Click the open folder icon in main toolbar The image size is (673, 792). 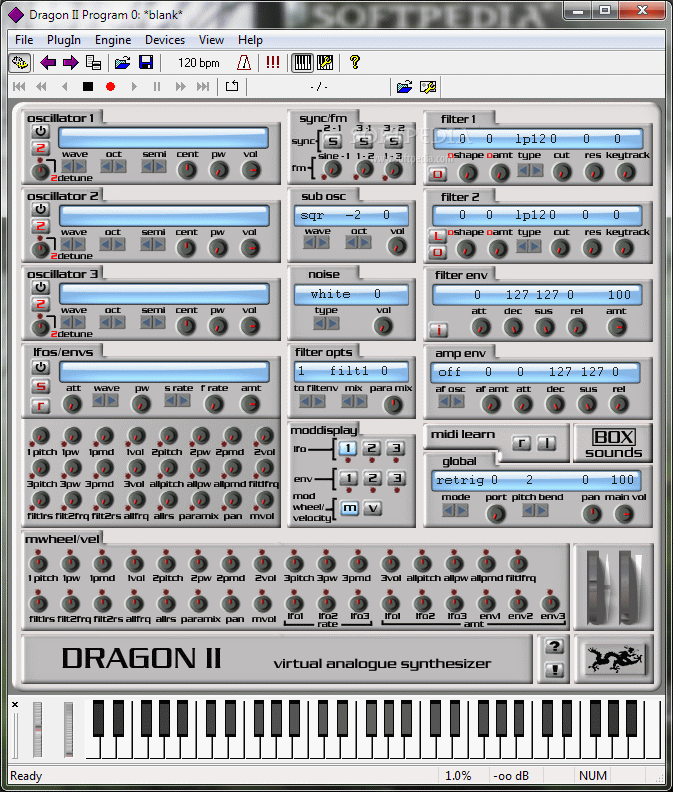point(122,63)
